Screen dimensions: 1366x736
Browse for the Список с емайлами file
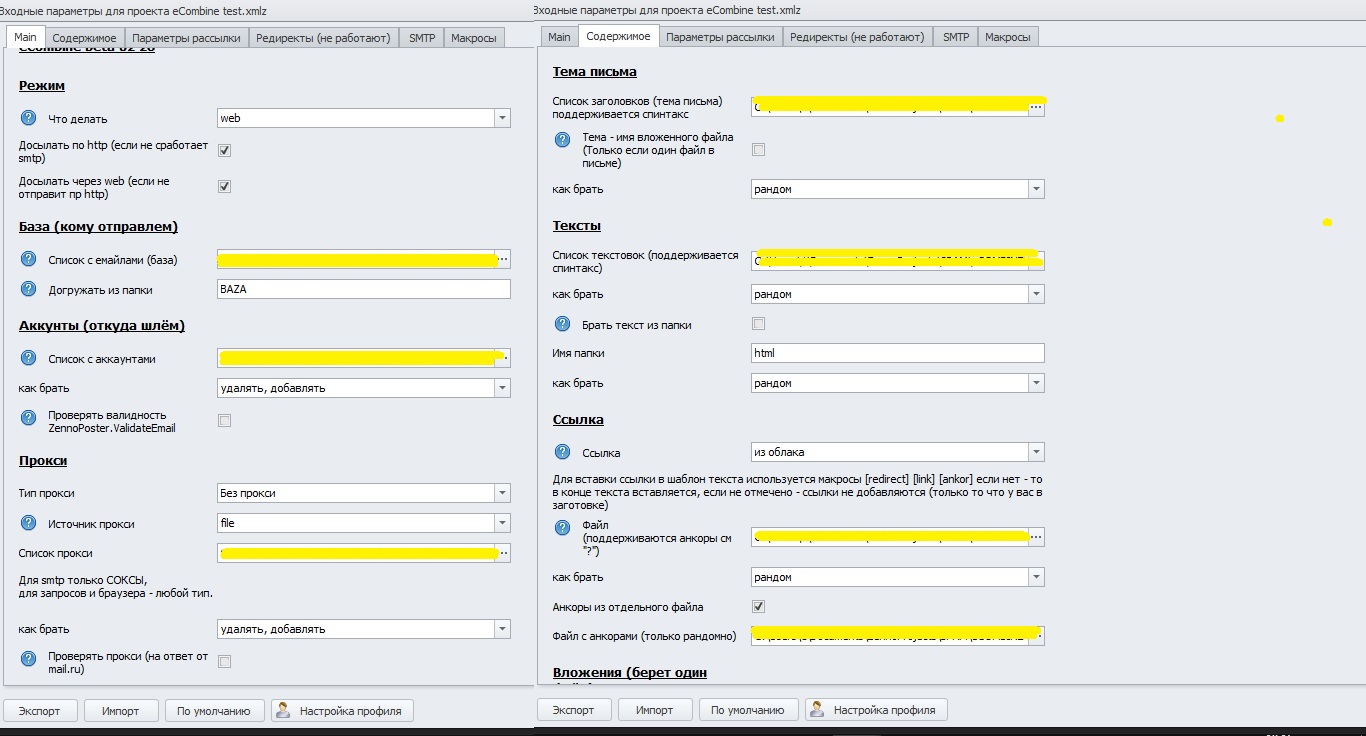[503, 259]
